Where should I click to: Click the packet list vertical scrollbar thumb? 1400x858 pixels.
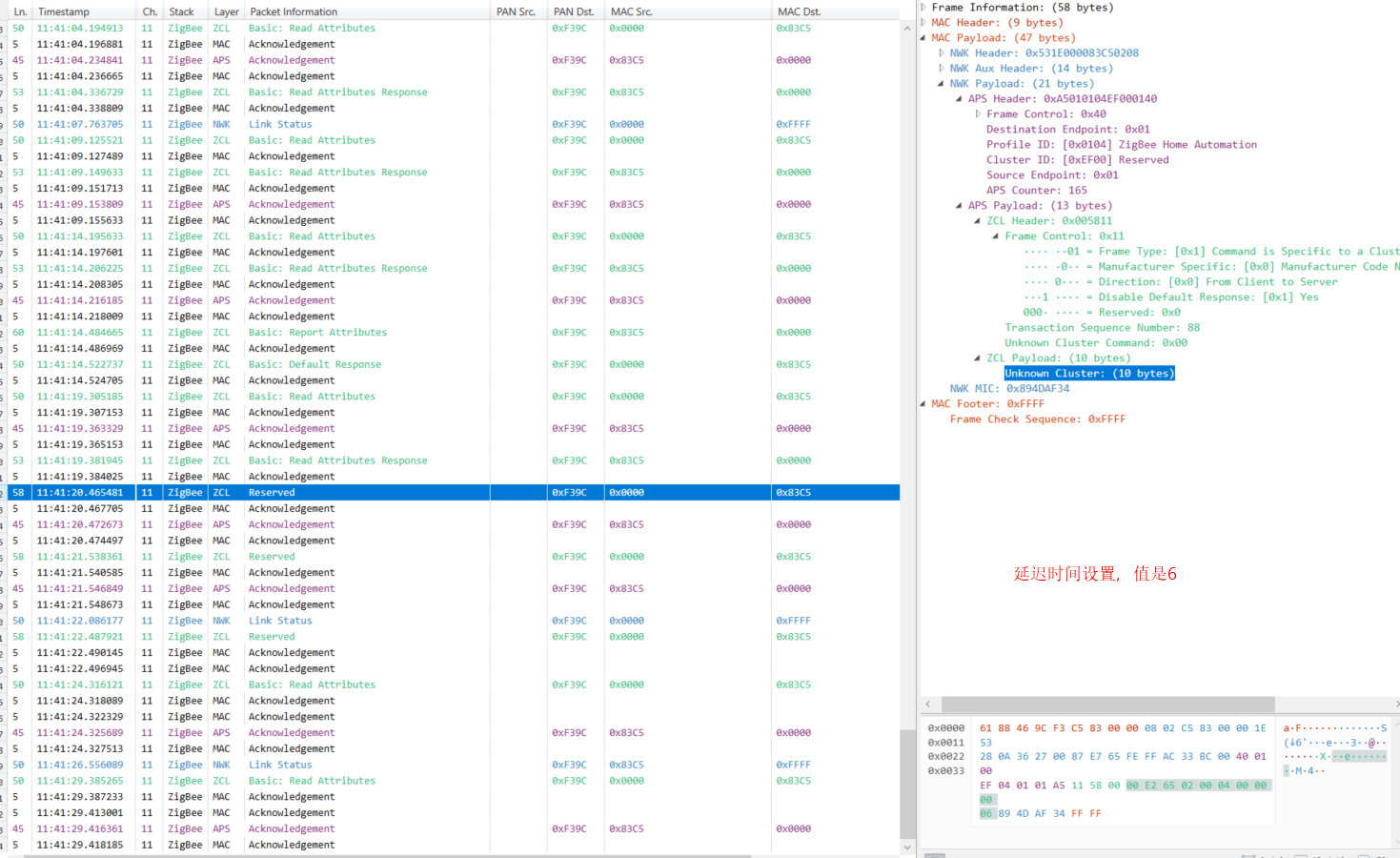click(907, 783)
